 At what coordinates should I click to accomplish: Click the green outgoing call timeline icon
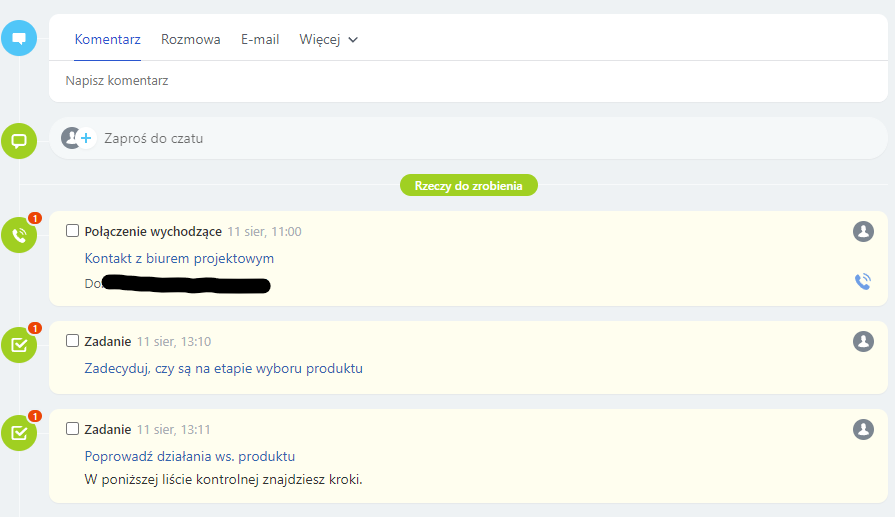coord(19,235)
